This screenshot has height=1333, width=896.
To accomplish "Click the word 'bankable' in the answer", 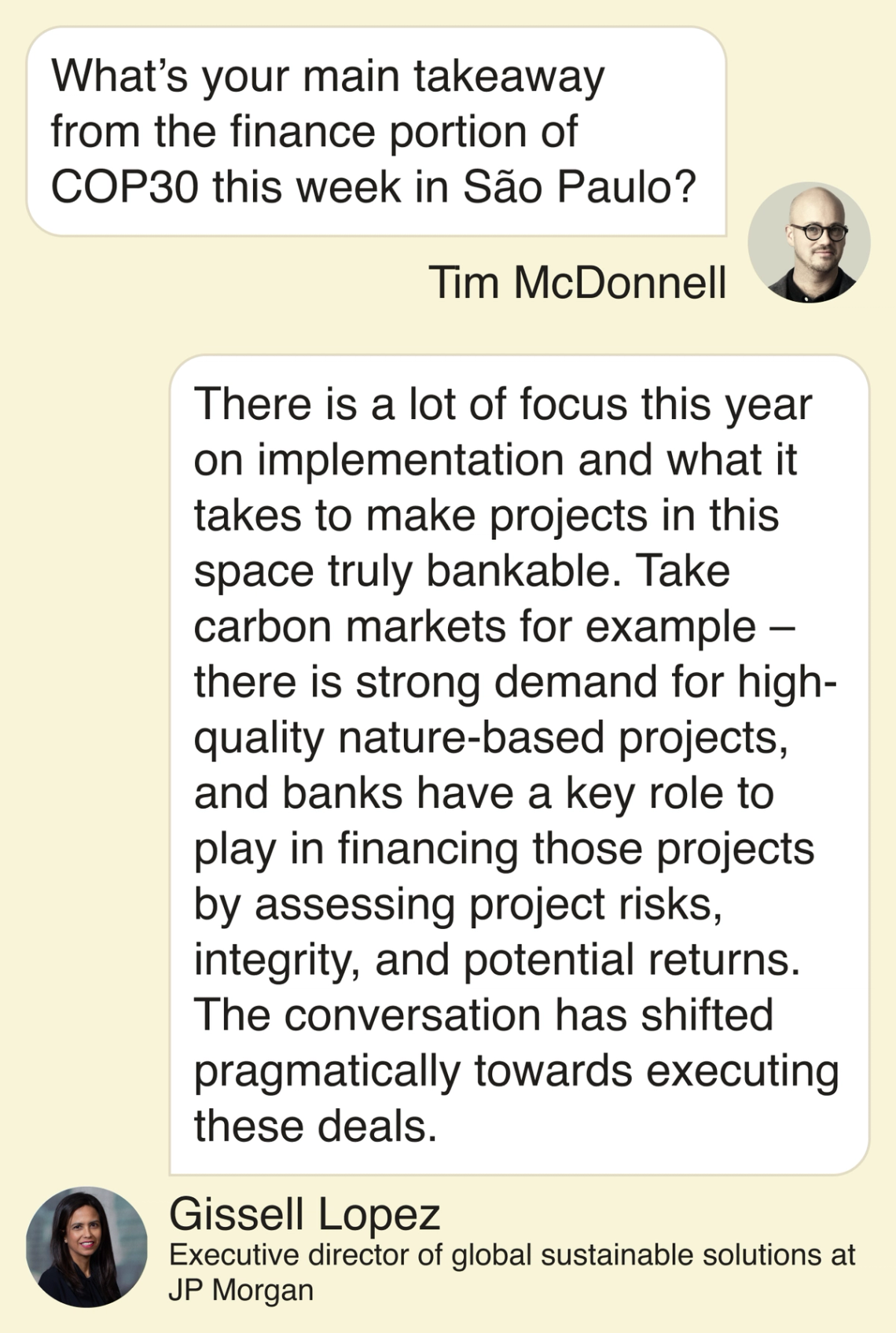I will pyautogui.click(x=517, y=571).
